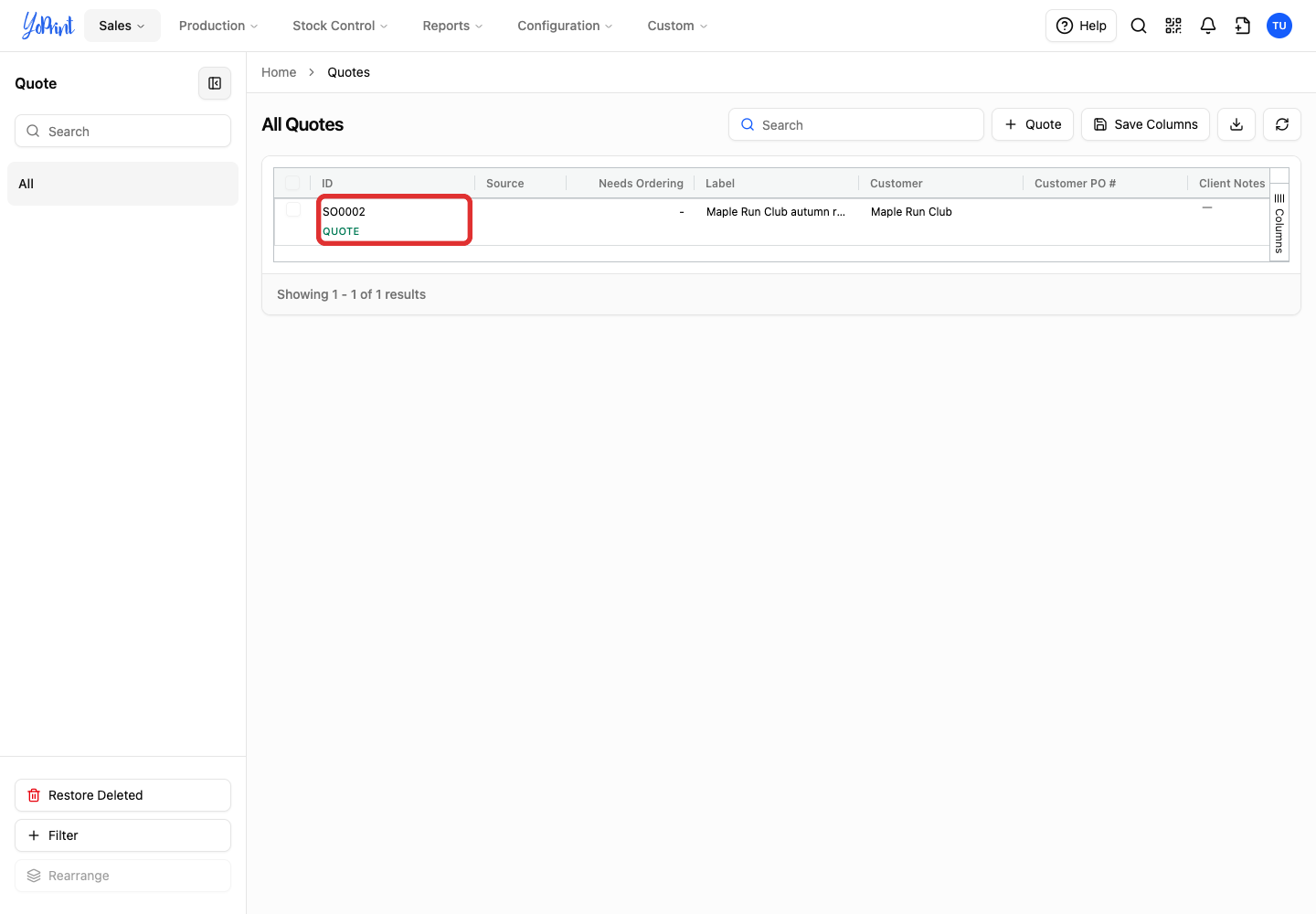Open Help
The image size is (1316, 914).
[x=1081, y=26]
